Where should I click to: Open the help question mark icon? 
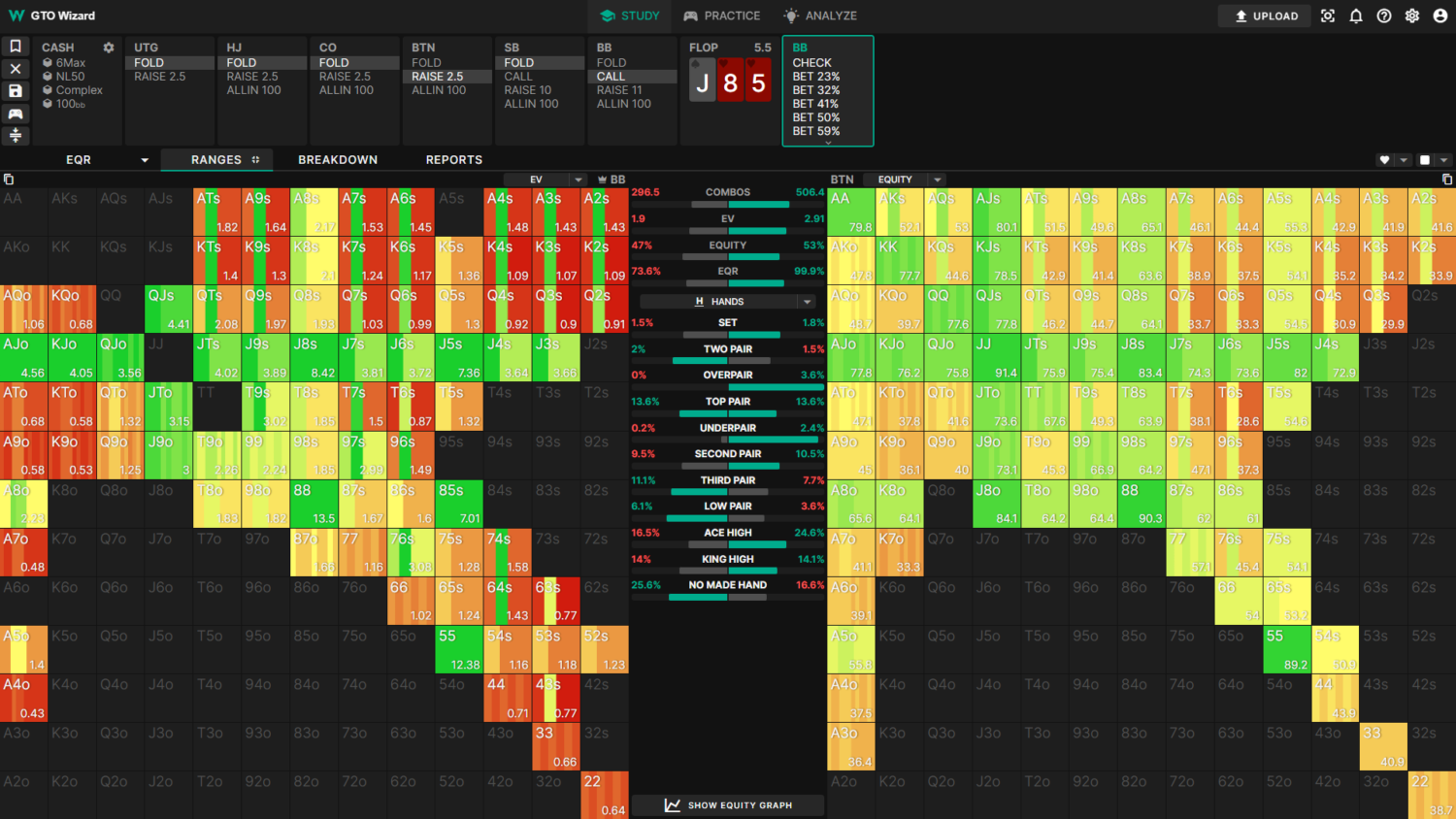click(1384, 16)
